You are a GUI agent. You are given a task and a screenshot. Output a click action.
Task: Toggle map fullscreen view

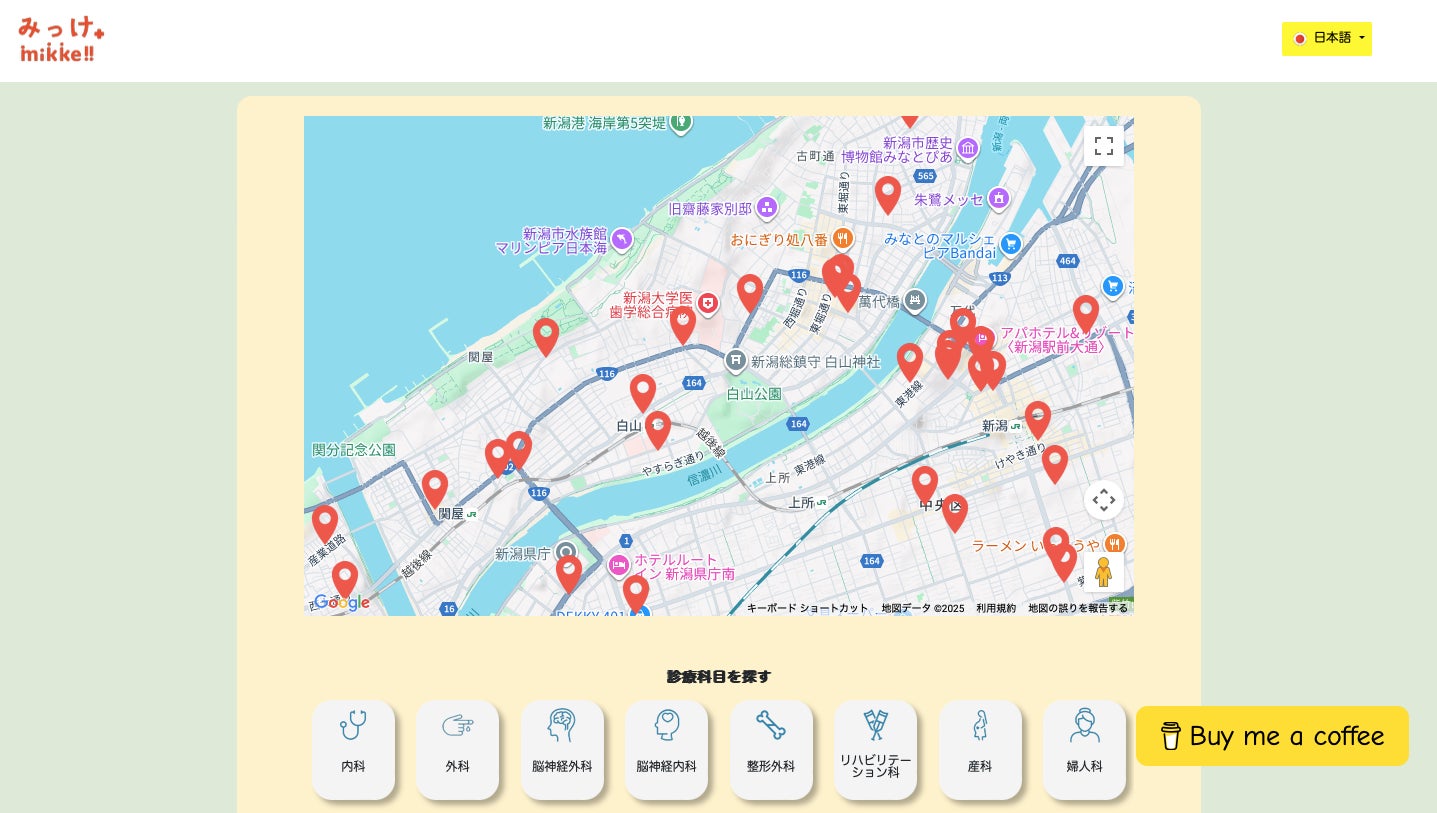(1104, 146)
